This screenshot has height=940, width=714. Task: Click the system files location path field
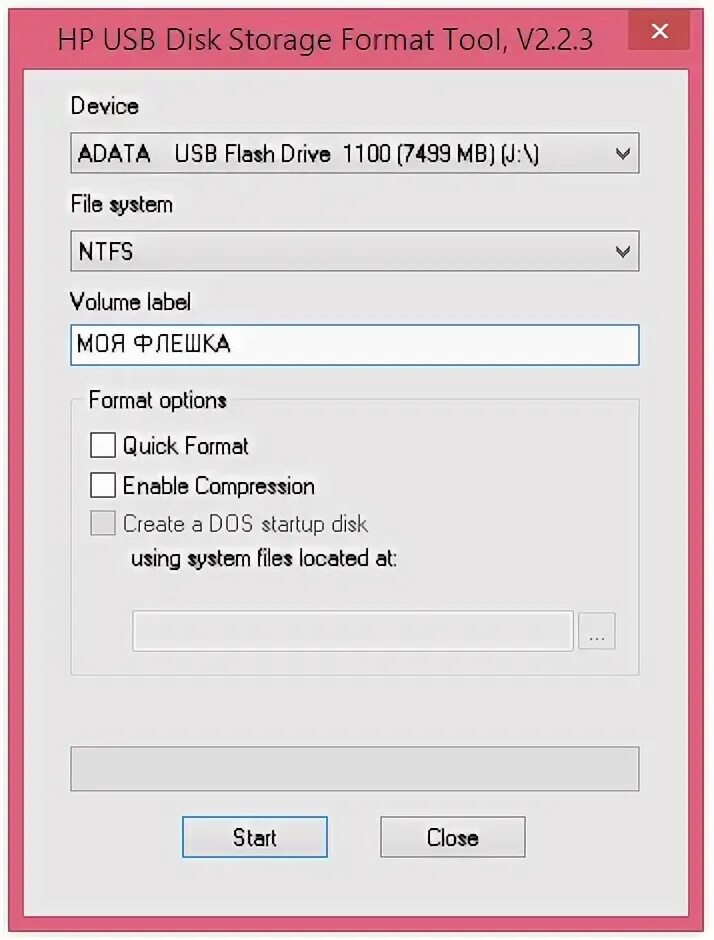(353, 631)
